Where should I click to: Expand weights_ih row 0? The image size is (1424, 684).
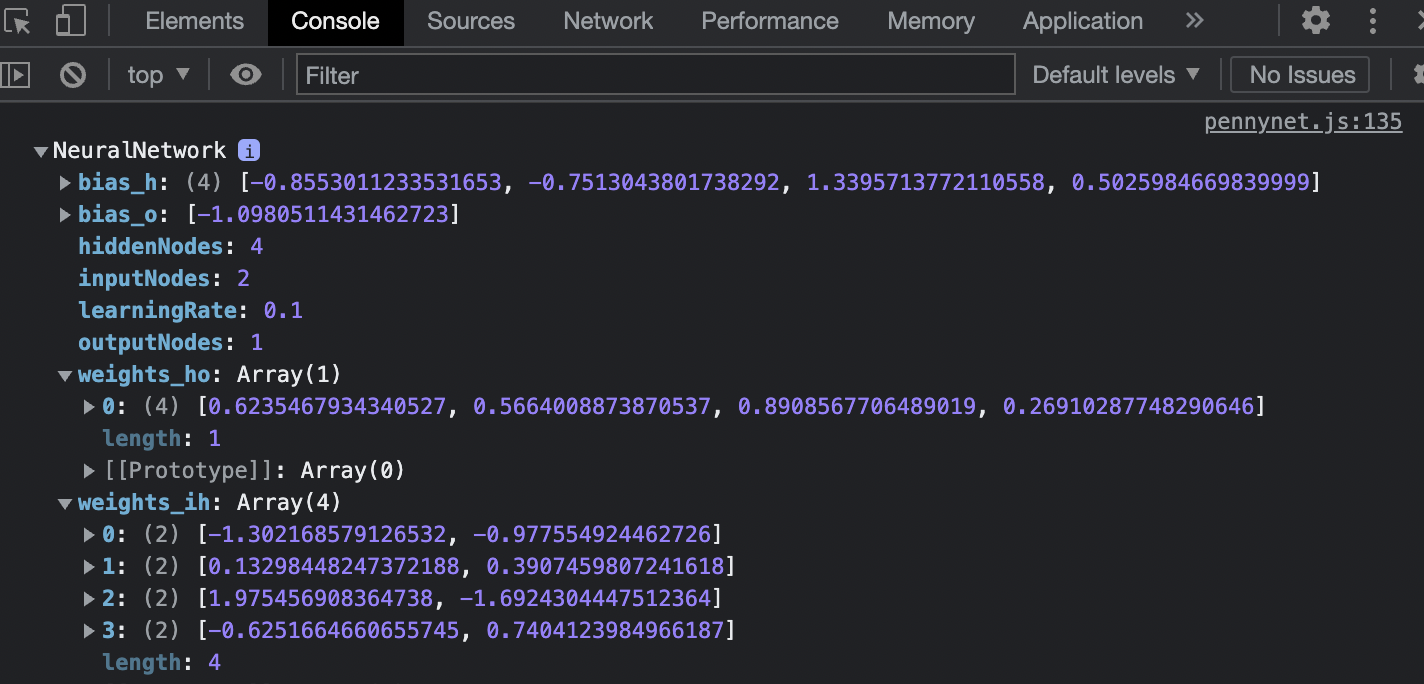(x=90, y=535)
